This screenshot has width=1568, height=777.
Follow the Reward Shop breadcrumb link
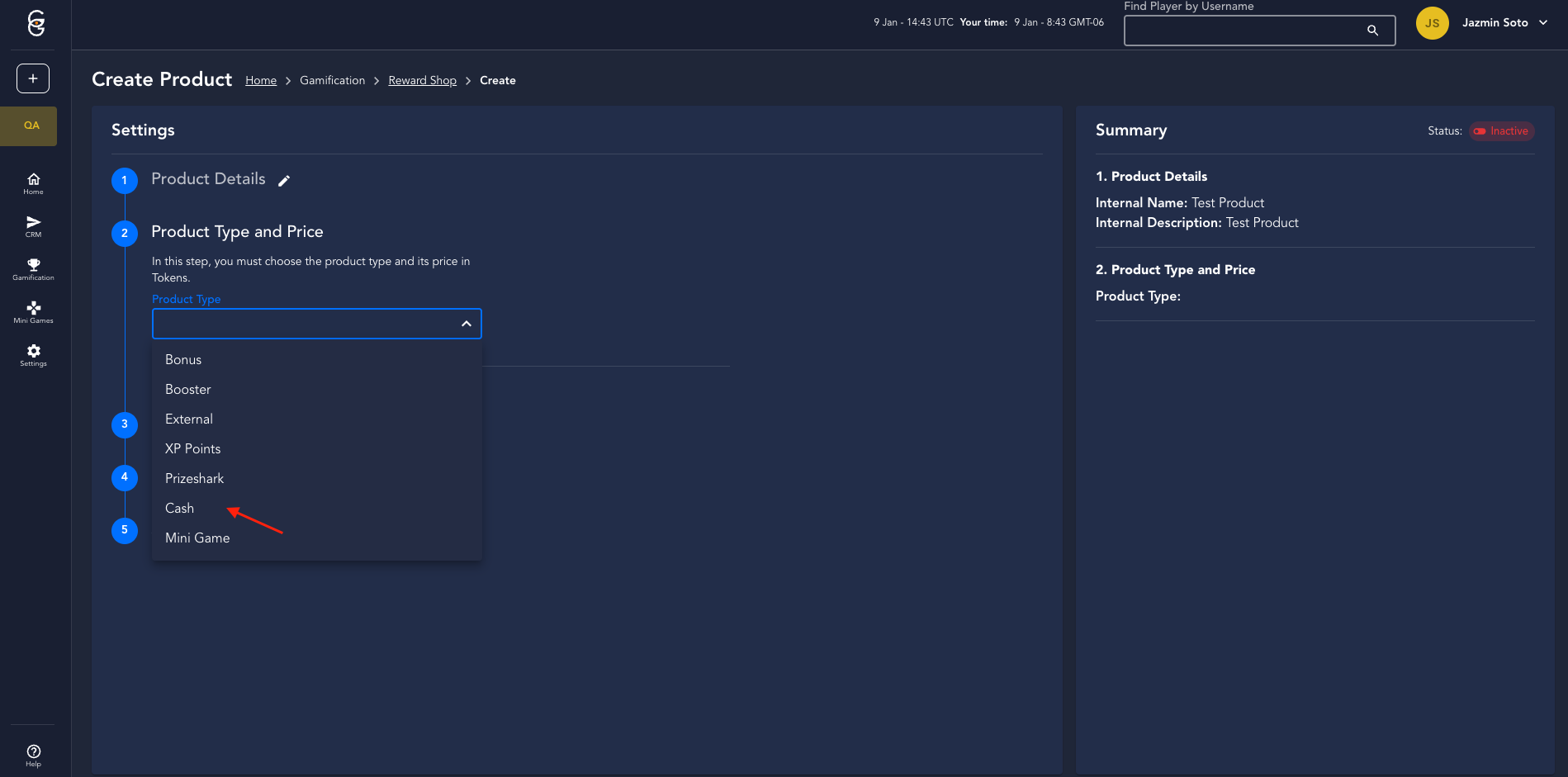422,80
